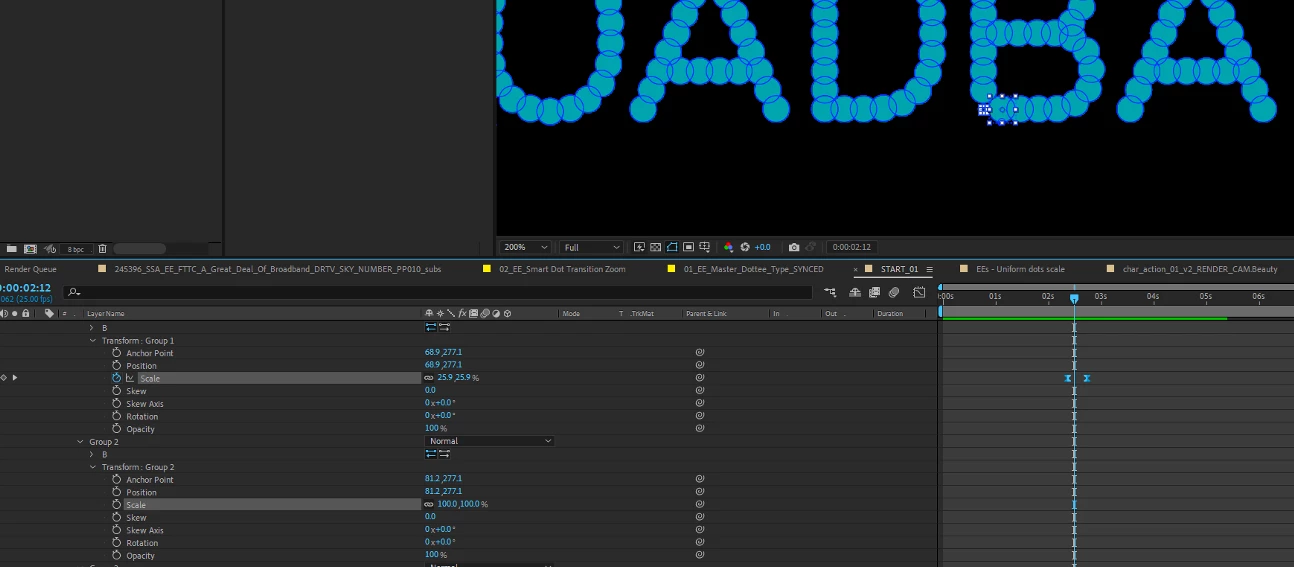
Task: Click pick whip for Group 2 Rotation
Action: 700,542
